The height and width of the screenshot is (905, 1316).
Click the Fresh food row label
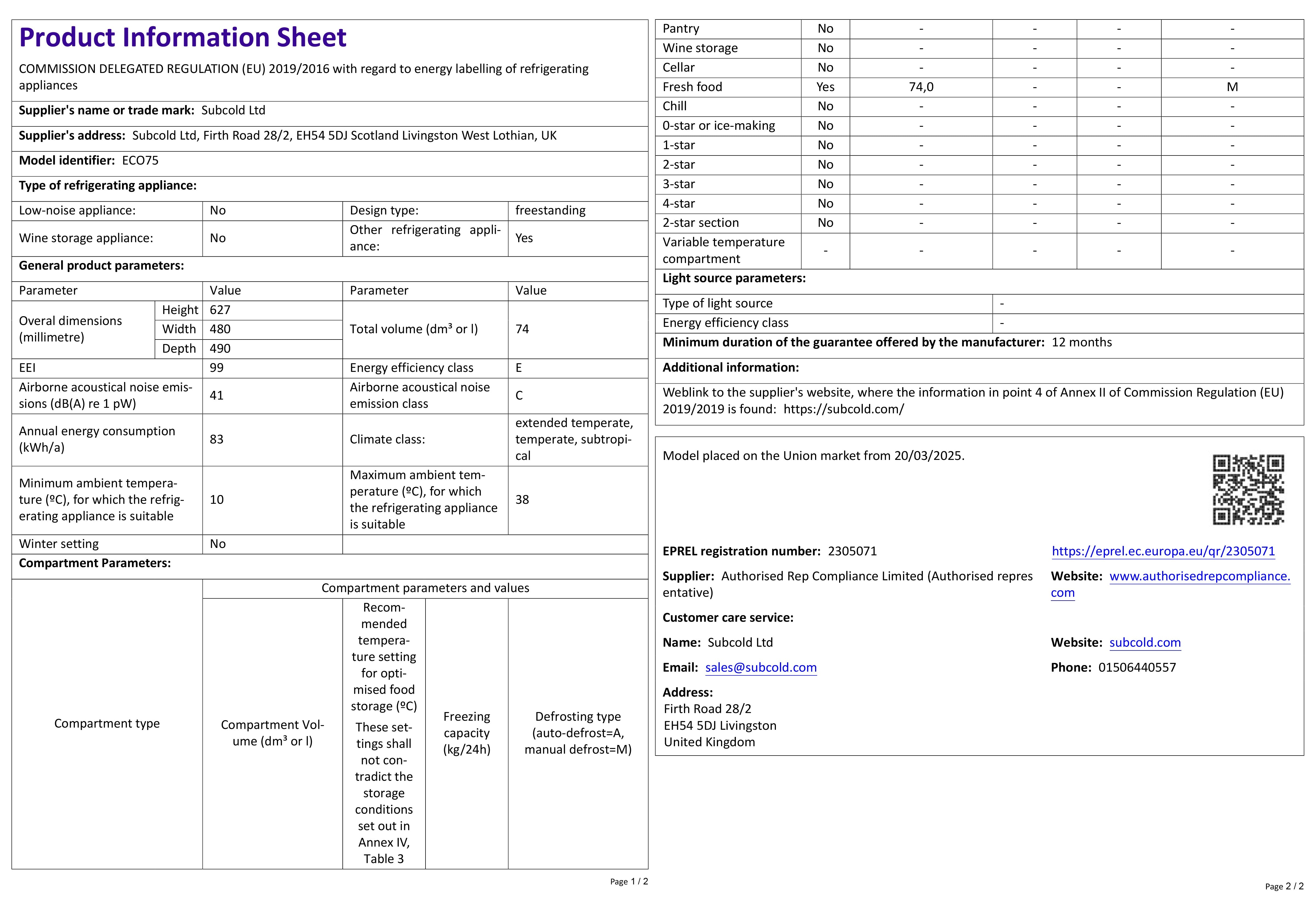[692, 87]
